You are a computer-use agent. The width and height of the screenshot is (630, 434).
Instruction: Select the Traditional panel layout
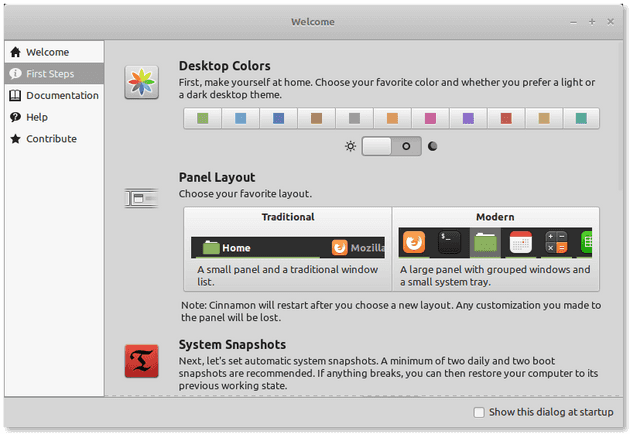tap(288, 249)
